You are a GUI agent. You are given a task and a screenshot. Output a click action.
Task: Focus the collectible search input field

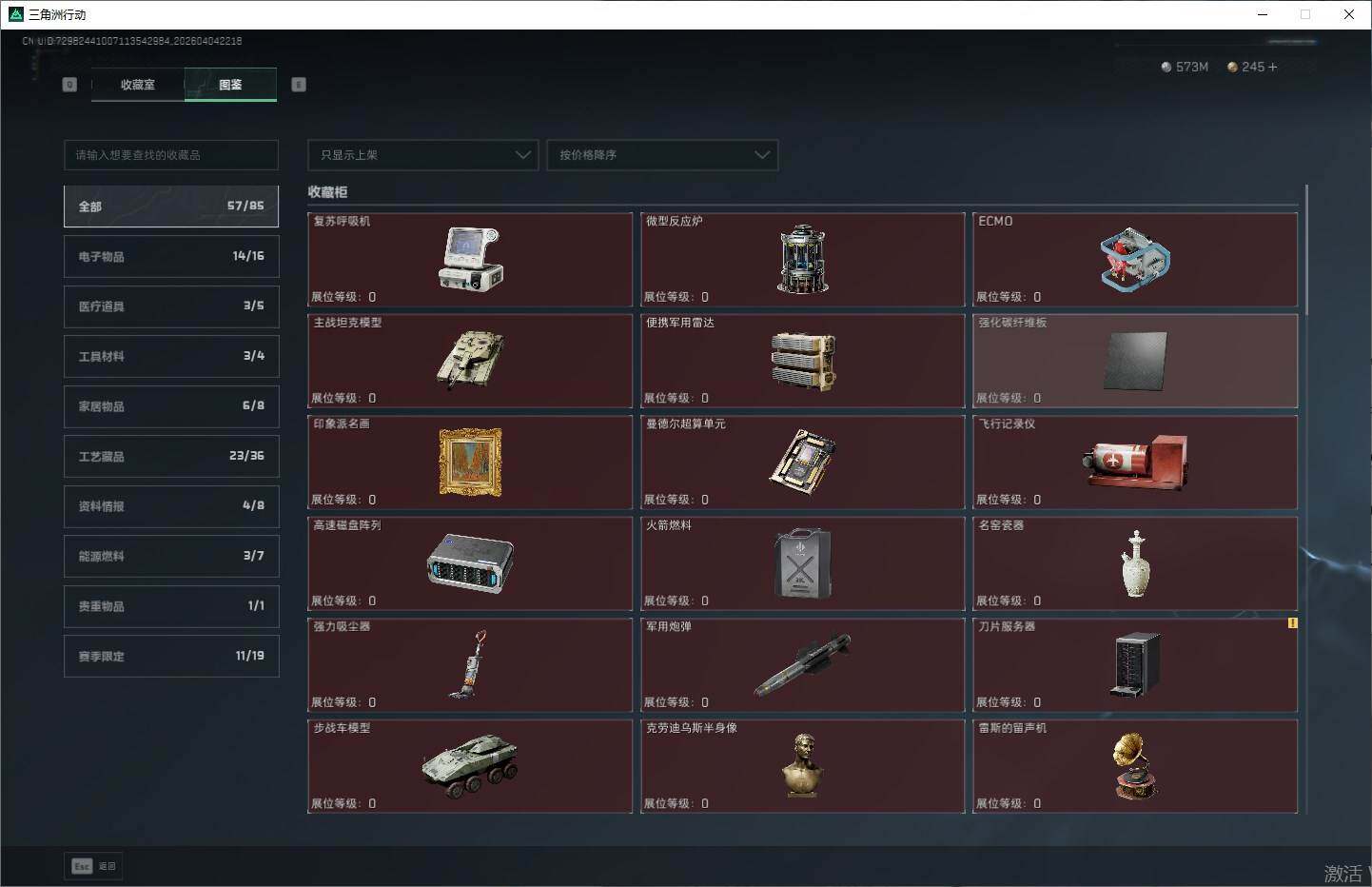(x=171, y=155)
